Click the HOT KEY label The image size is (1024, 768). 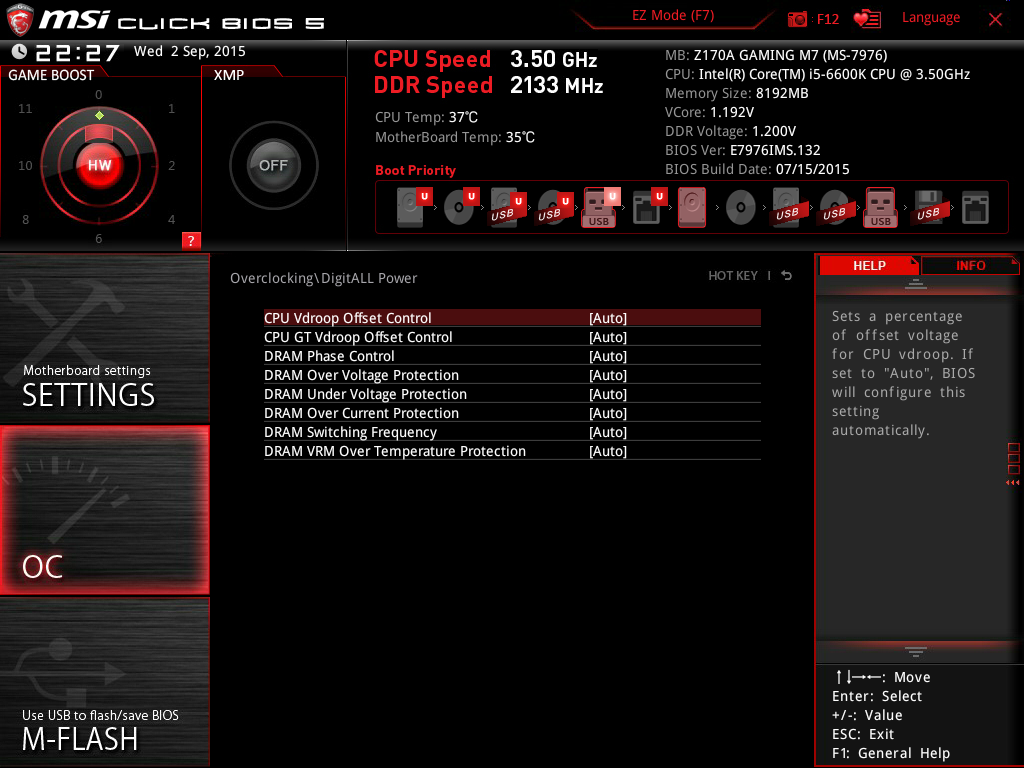(x=733, y=276)
